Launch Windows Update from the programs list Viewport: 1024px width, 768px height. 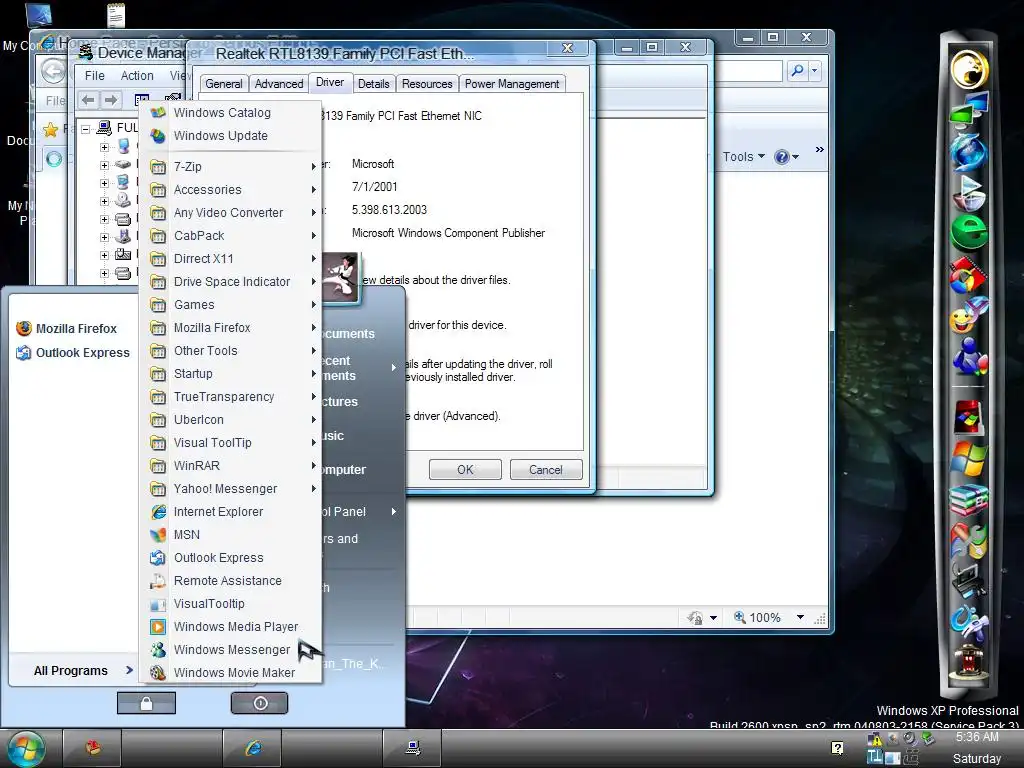(x=232, y=136)
